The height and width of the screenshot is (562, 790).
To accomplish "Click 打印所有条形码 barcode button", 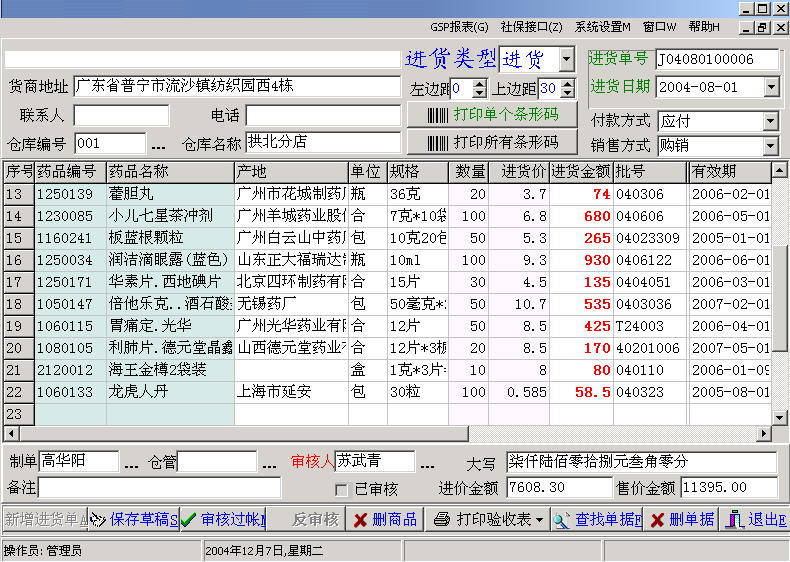I will (x=492, y=143).
